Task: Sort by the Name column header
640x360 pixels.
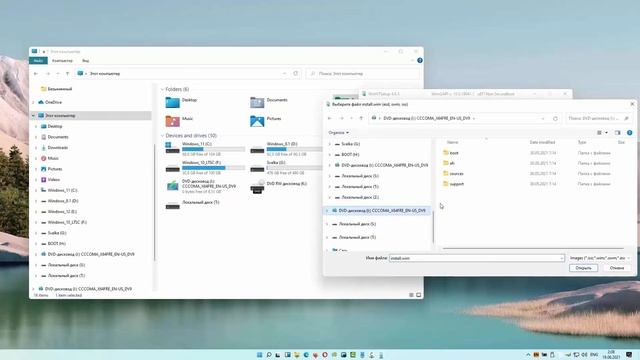Action: [x=452, y=142]
